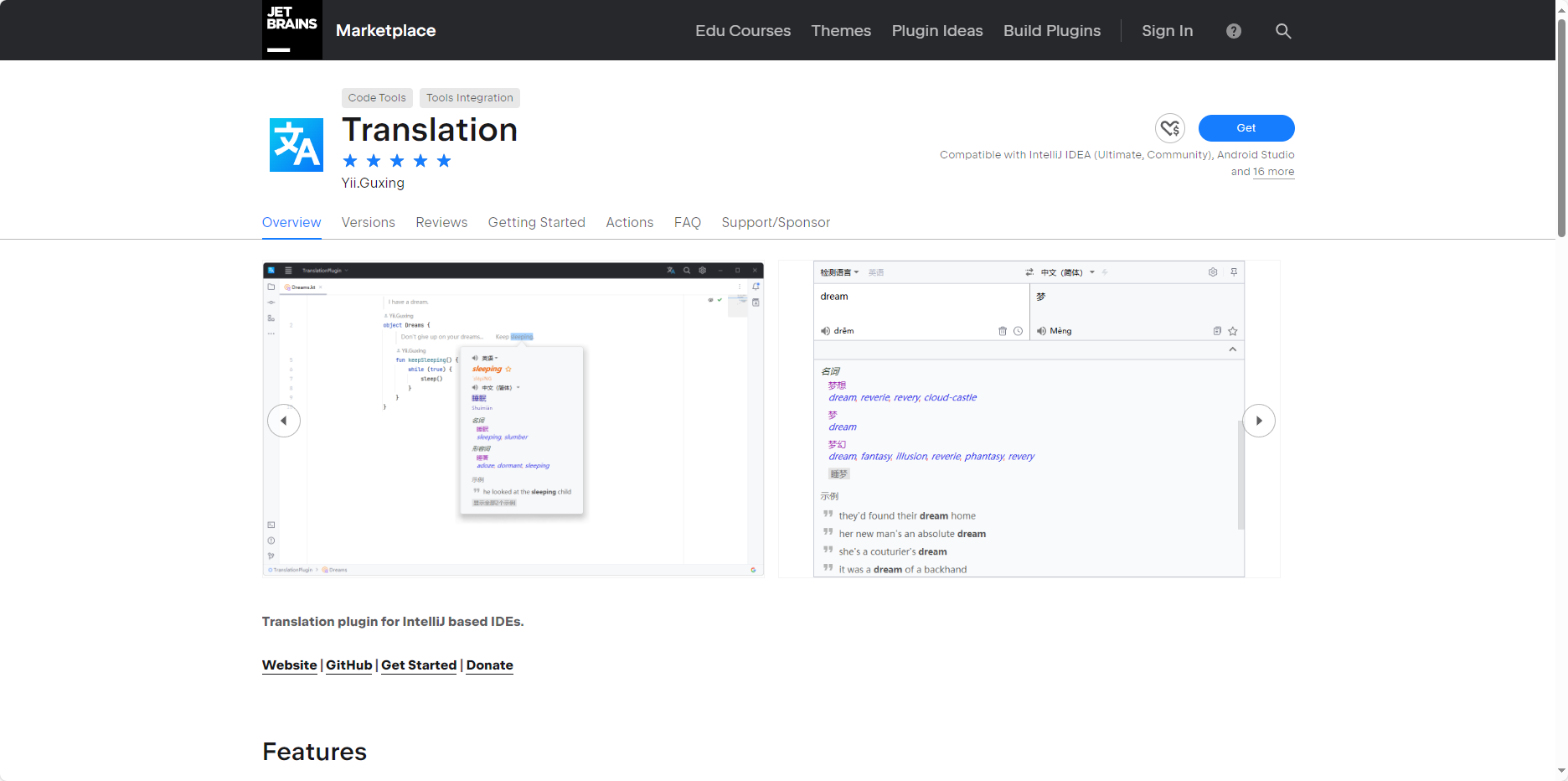This screenshot has height=781, width=1568.
Task: Click the five-star rating row
Action: 397,161
